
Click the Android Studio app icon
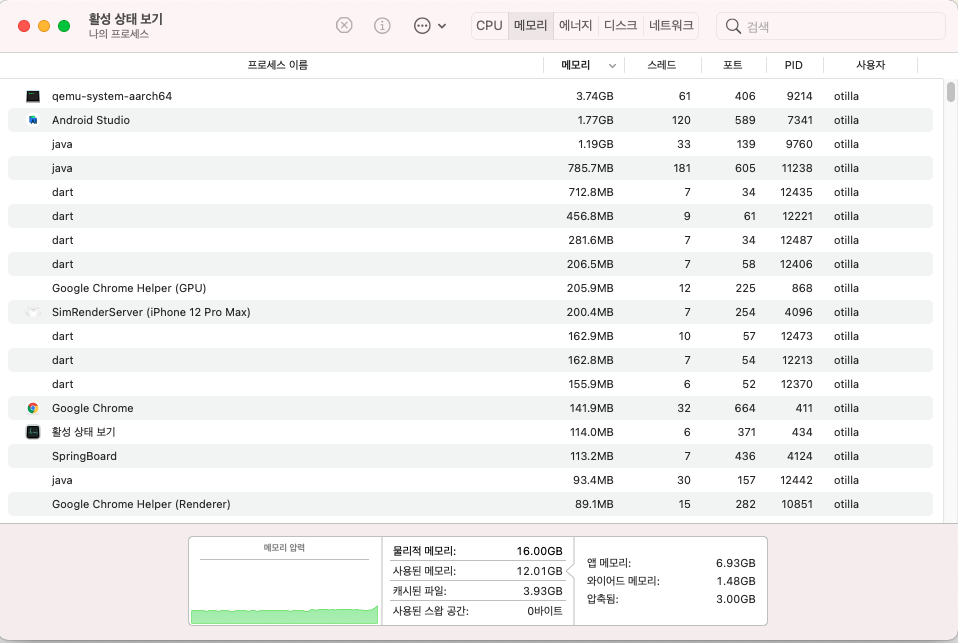33,120
